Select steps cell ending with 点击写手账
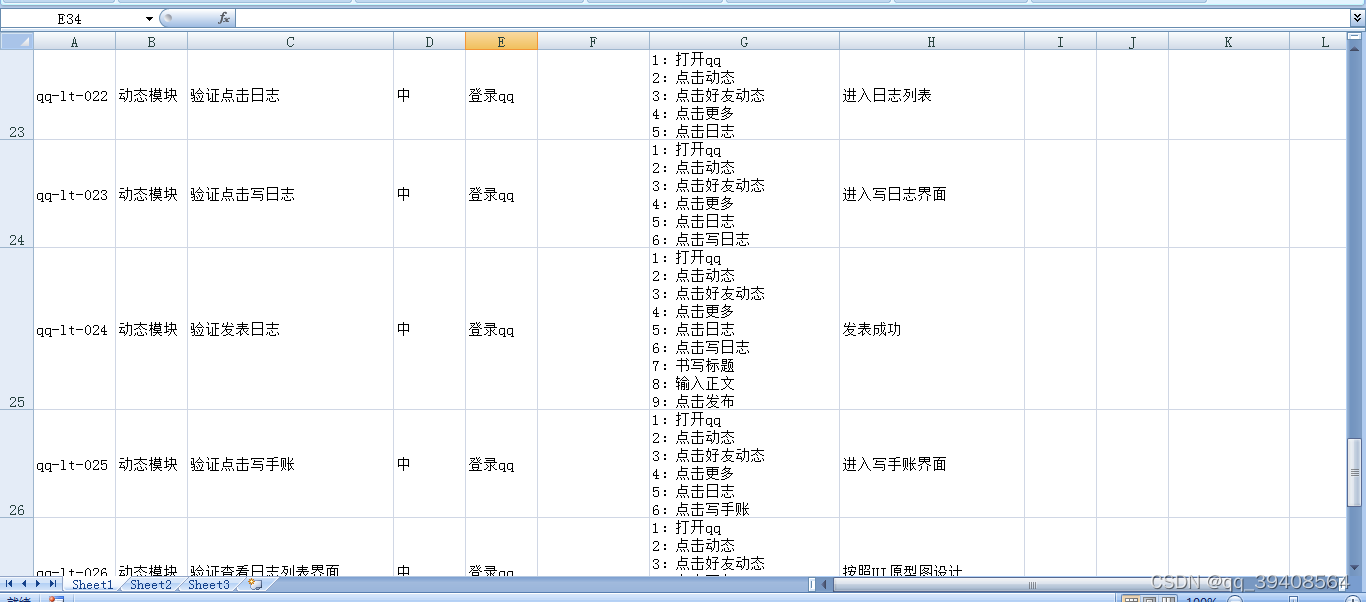The width and height of the screenshot is (1366, 602). pos(744,464)
